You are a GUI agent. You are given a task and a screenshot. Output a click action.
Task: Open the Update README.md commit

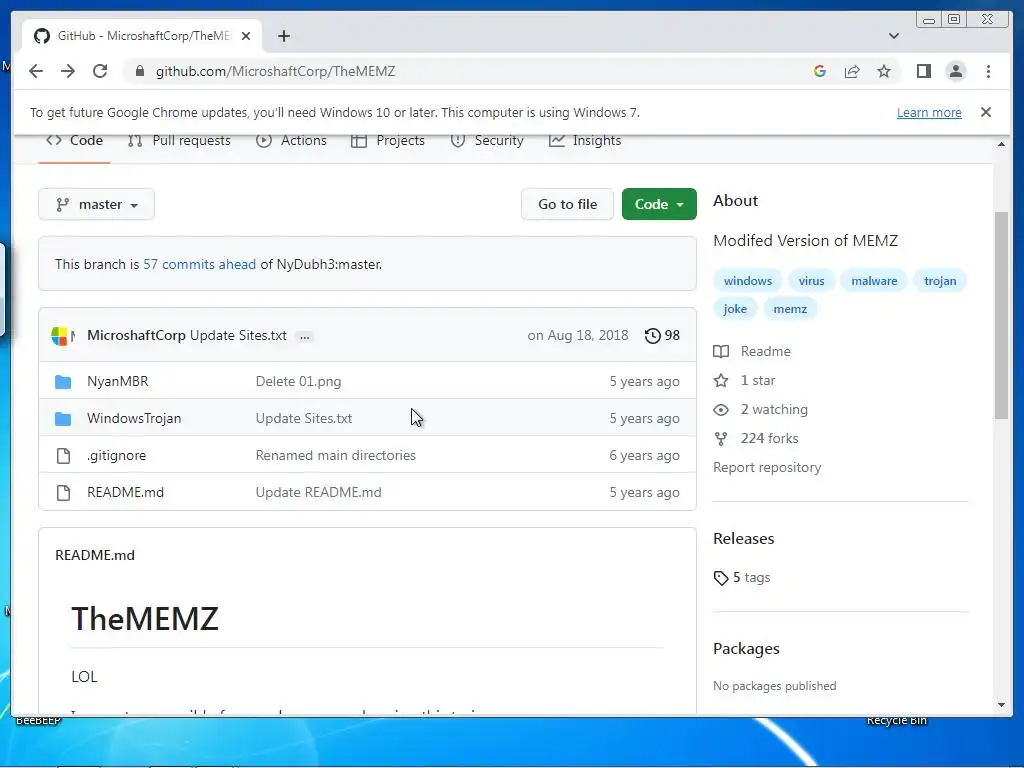click(319, 493)
